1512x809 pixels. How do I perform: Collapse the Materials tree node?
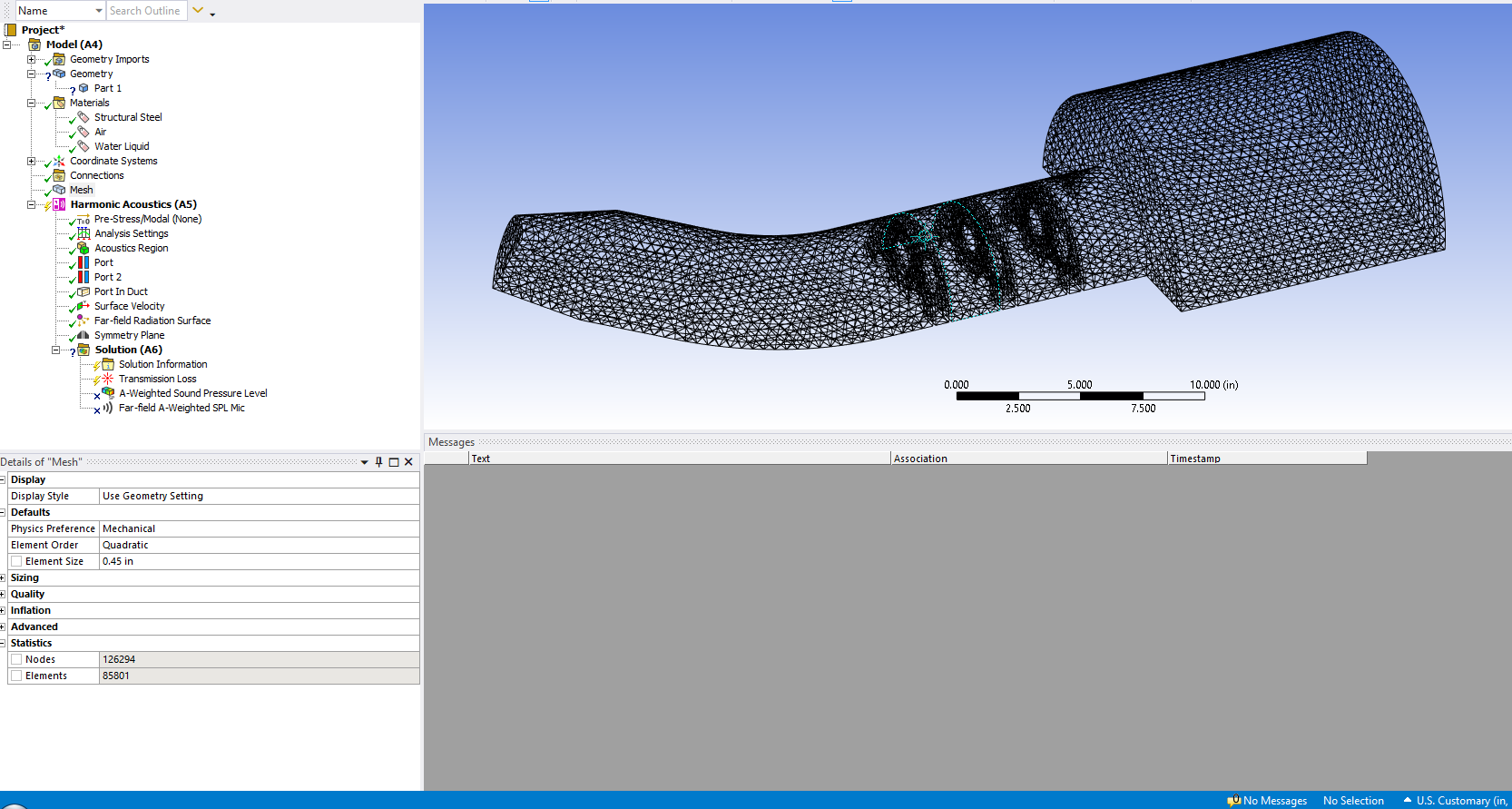[x=31, y=103]
